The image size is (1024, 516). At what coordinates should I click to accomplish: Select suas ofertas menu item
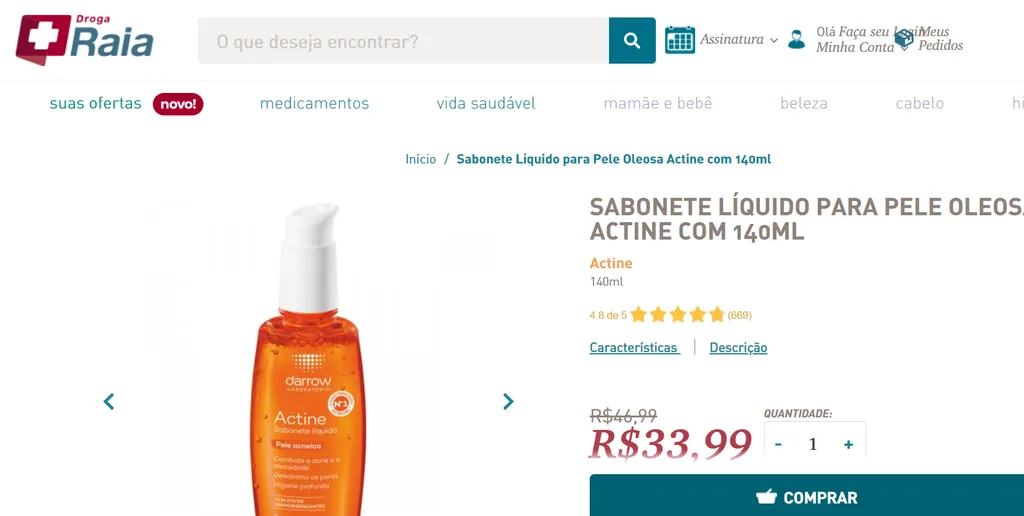95,103
